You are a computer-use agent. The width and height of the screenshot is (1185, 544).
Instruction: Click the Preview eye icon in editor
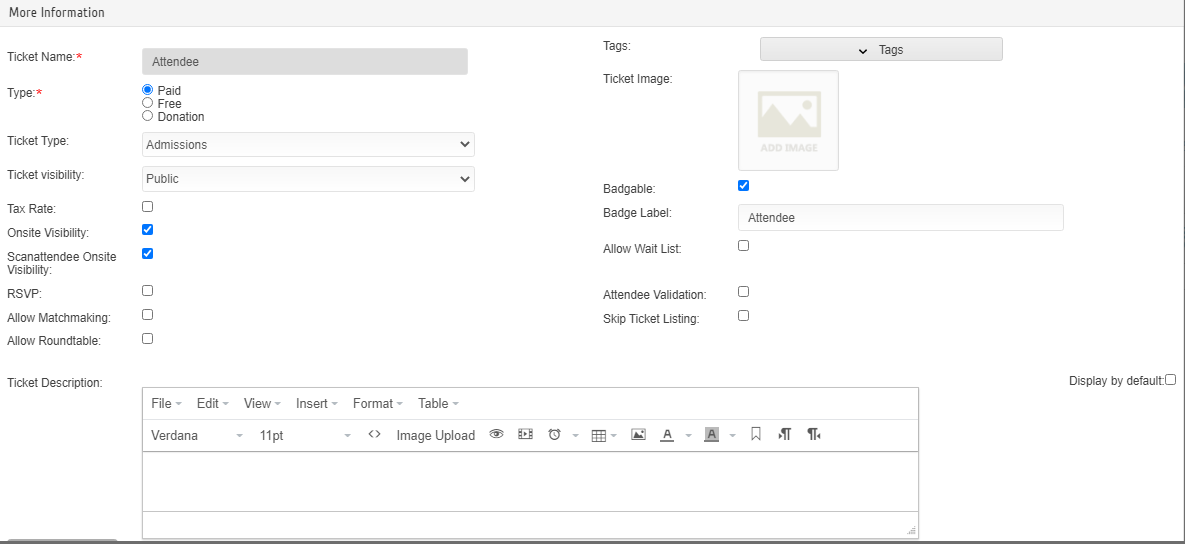tap(497, 434)
